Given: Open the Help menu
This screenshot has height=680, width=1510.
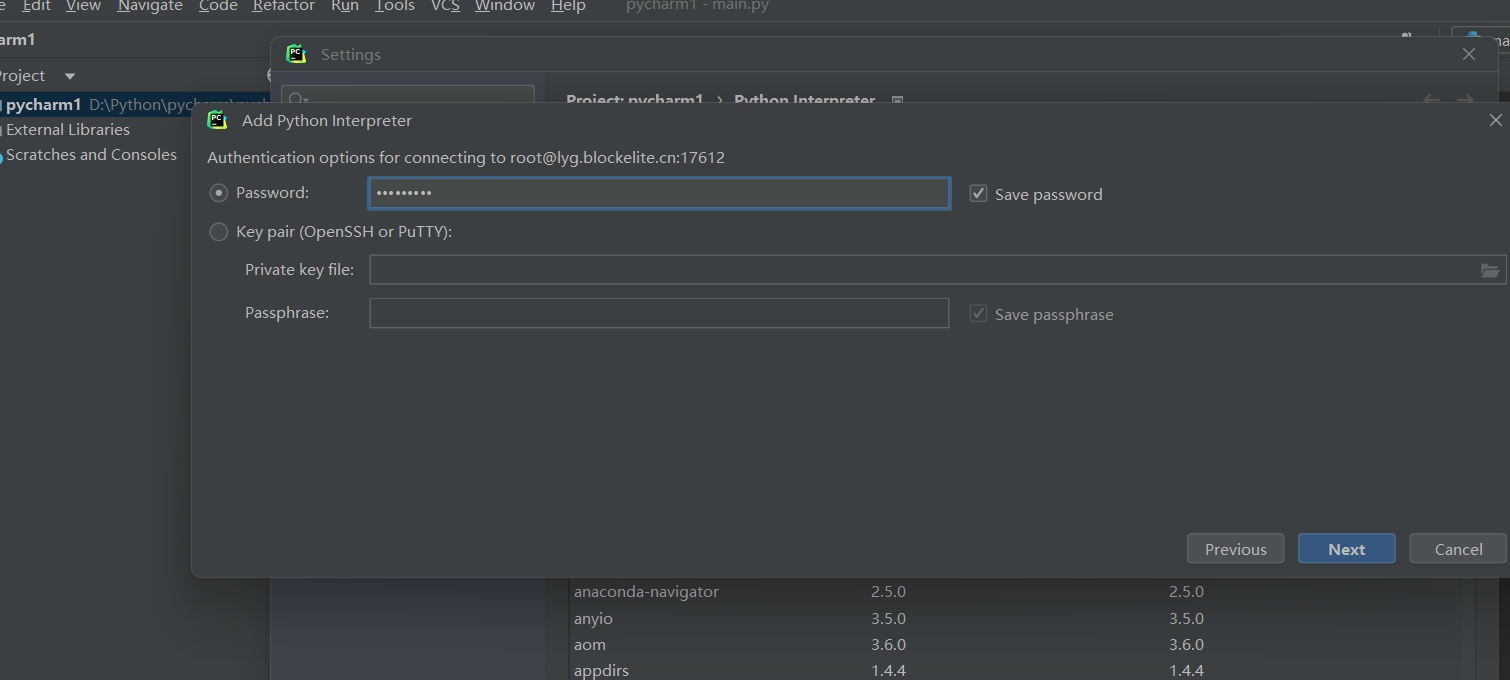Looking at the screenshot, I should [568, 6].
